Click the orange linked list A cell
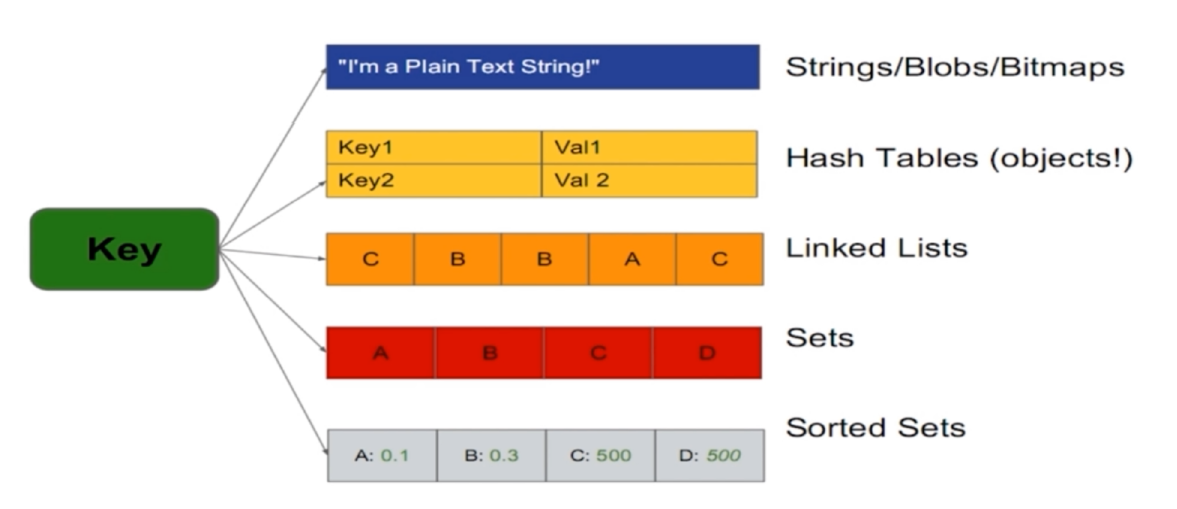Viewport: 1177px width, 509px height. point(632,259)
